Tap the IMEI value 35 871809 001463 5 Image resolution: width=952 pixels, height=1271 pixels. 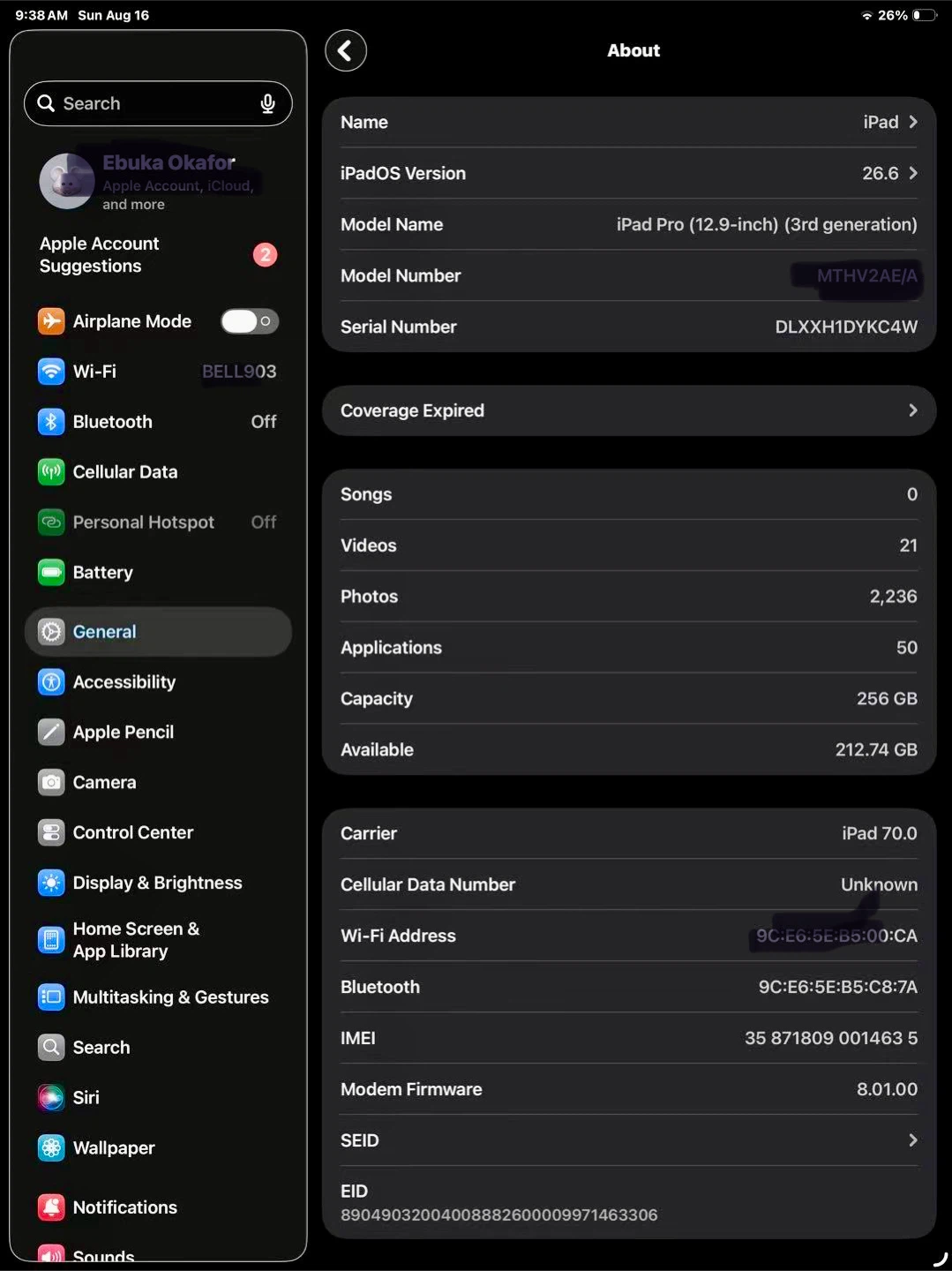[831, 1038]
